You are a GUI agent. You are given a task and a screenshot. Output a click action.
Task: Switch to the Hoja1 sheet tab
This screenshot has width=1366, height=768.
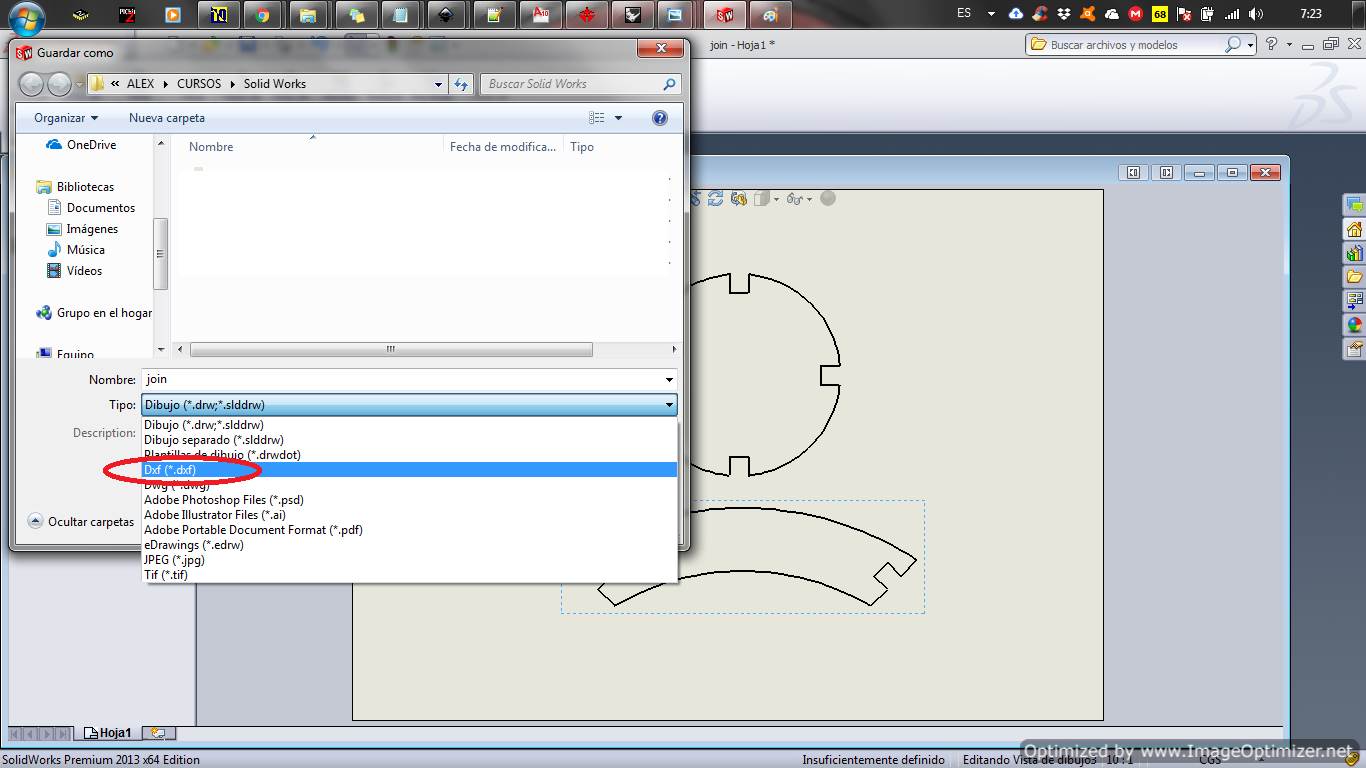108,733
